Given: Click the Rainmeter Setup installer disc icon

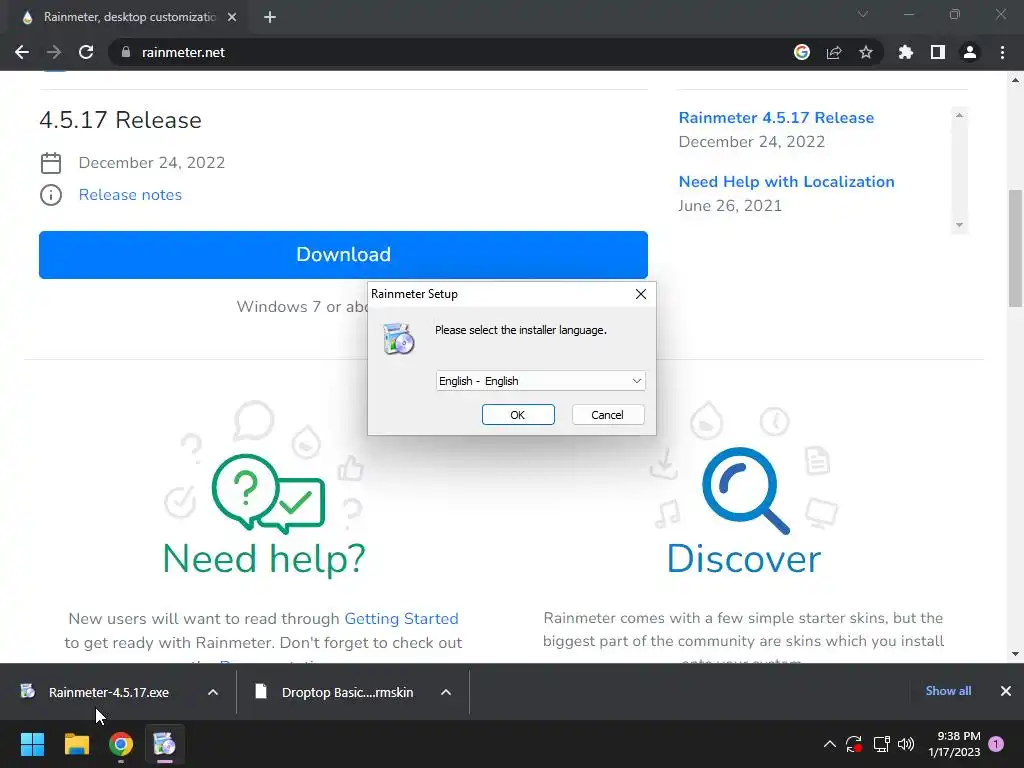Looking at the screenshot, I should coord(398,338).
